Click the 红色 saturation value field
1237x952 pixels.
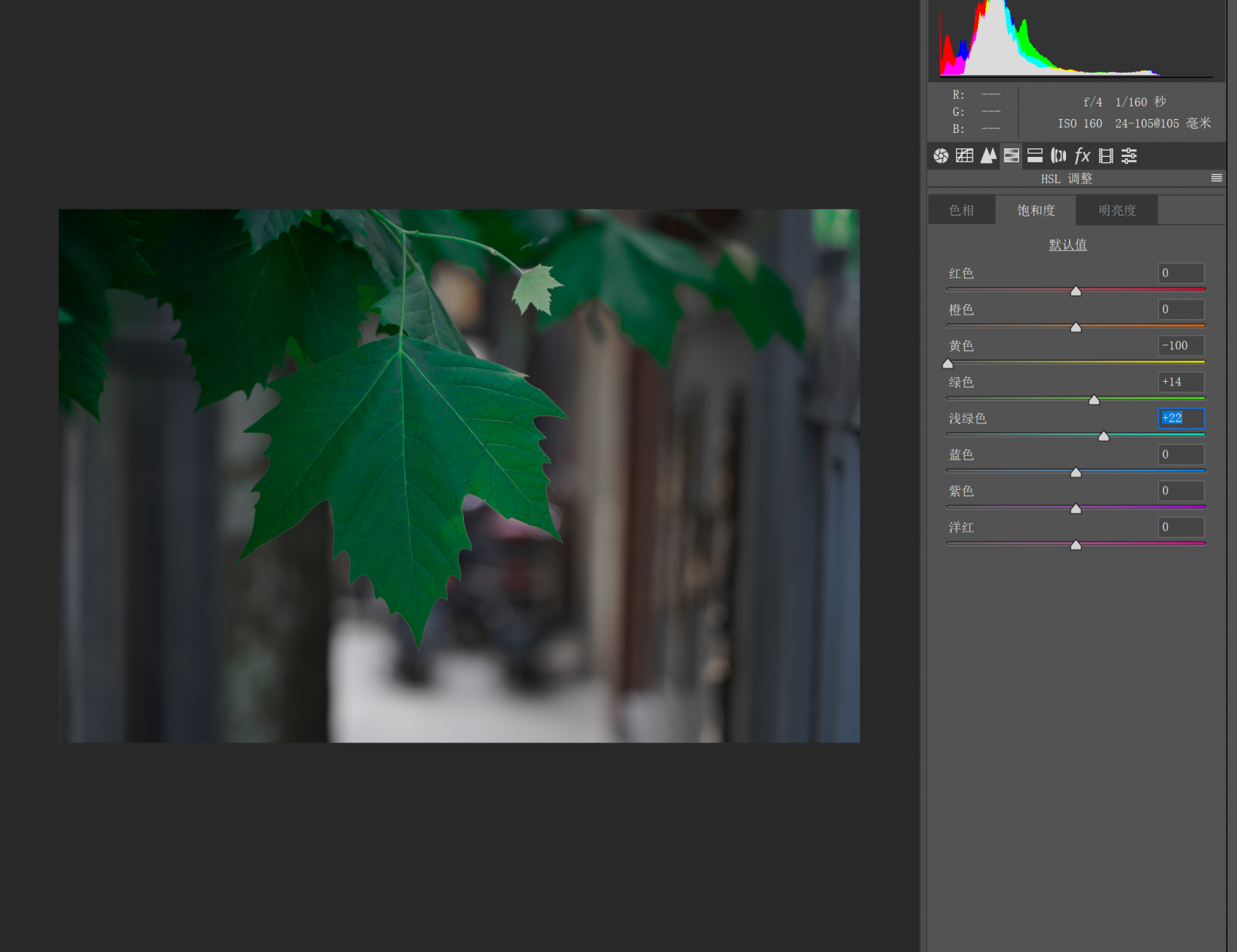[x=1181, y=273]
